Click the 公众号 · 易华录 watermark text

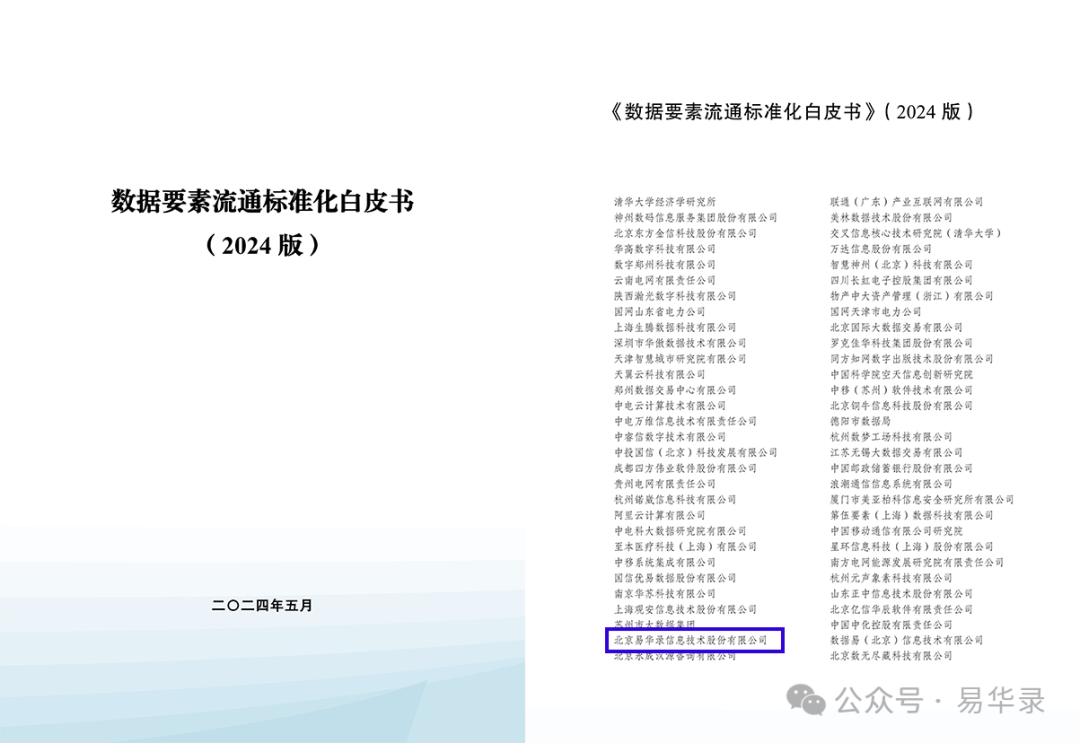pos(940,701)
